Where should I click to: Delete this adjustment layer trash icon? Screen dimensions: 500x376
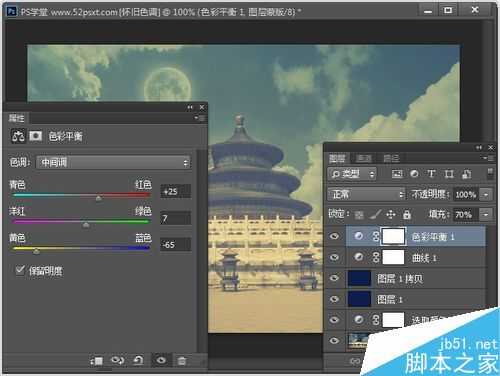182,360
